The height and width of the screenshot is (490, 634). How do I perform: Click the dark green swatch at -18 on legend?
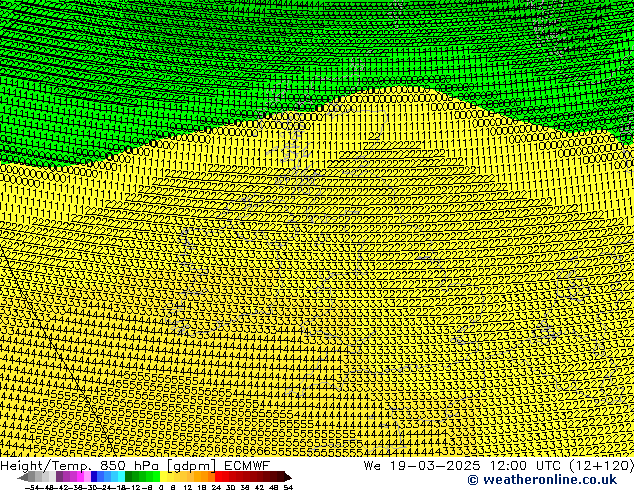129,476
